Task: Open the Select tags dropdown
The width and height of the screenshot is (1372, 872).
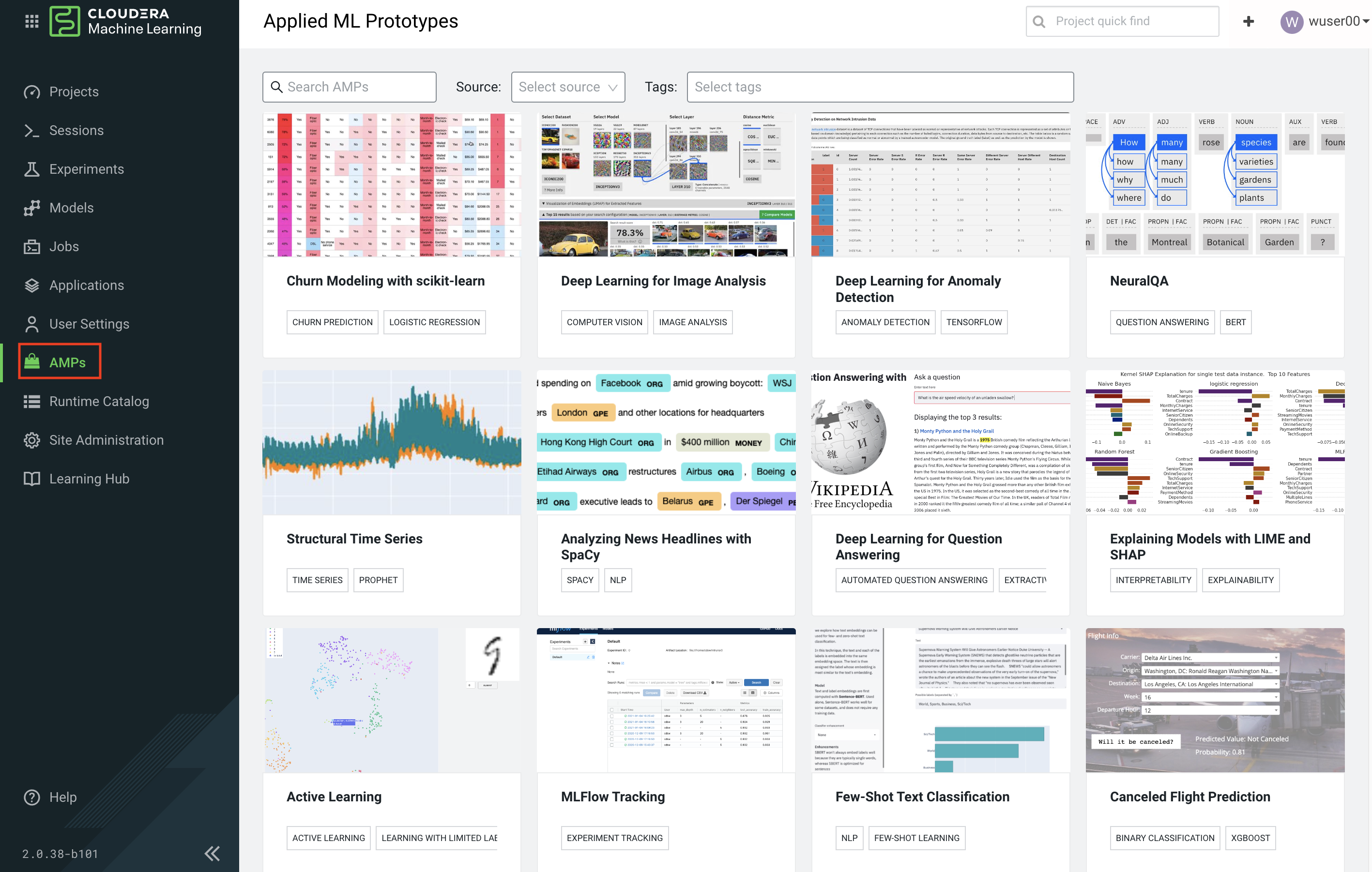Action: point(880,87)
